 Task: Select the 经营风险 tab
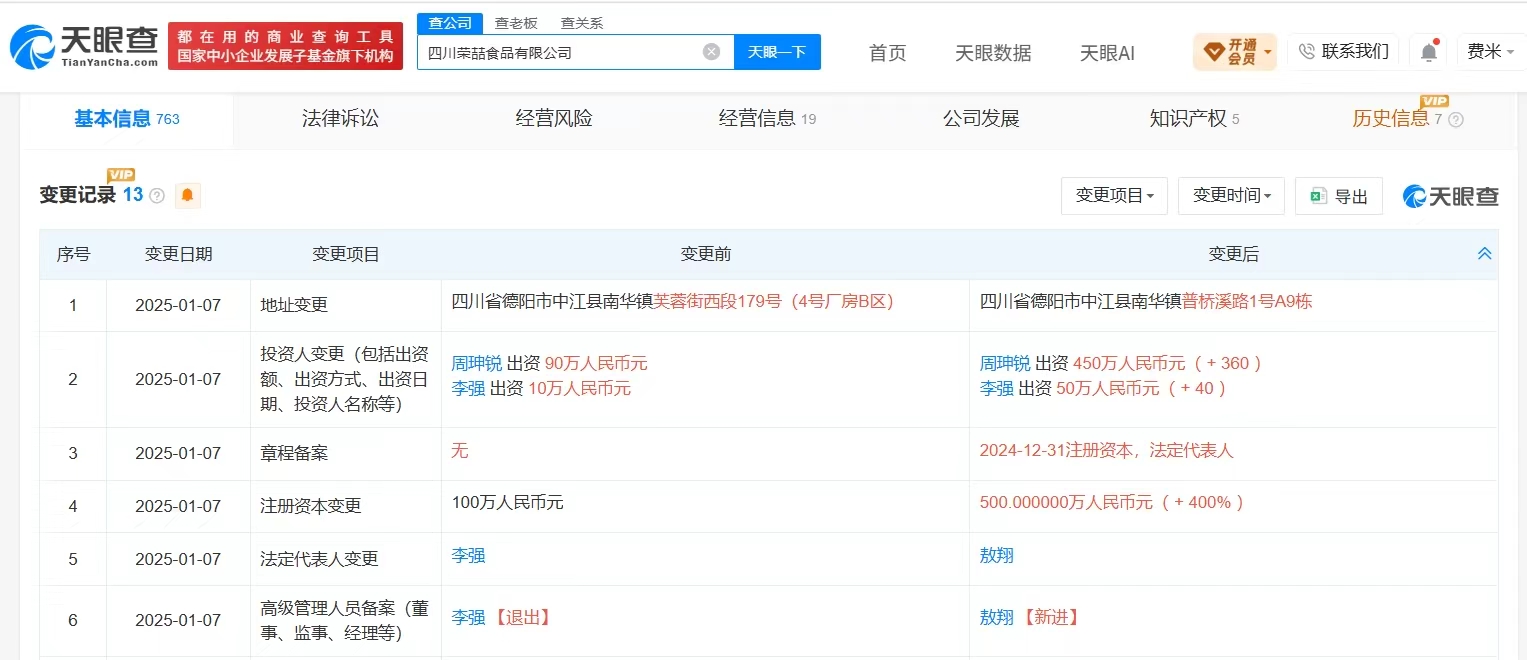554,119
